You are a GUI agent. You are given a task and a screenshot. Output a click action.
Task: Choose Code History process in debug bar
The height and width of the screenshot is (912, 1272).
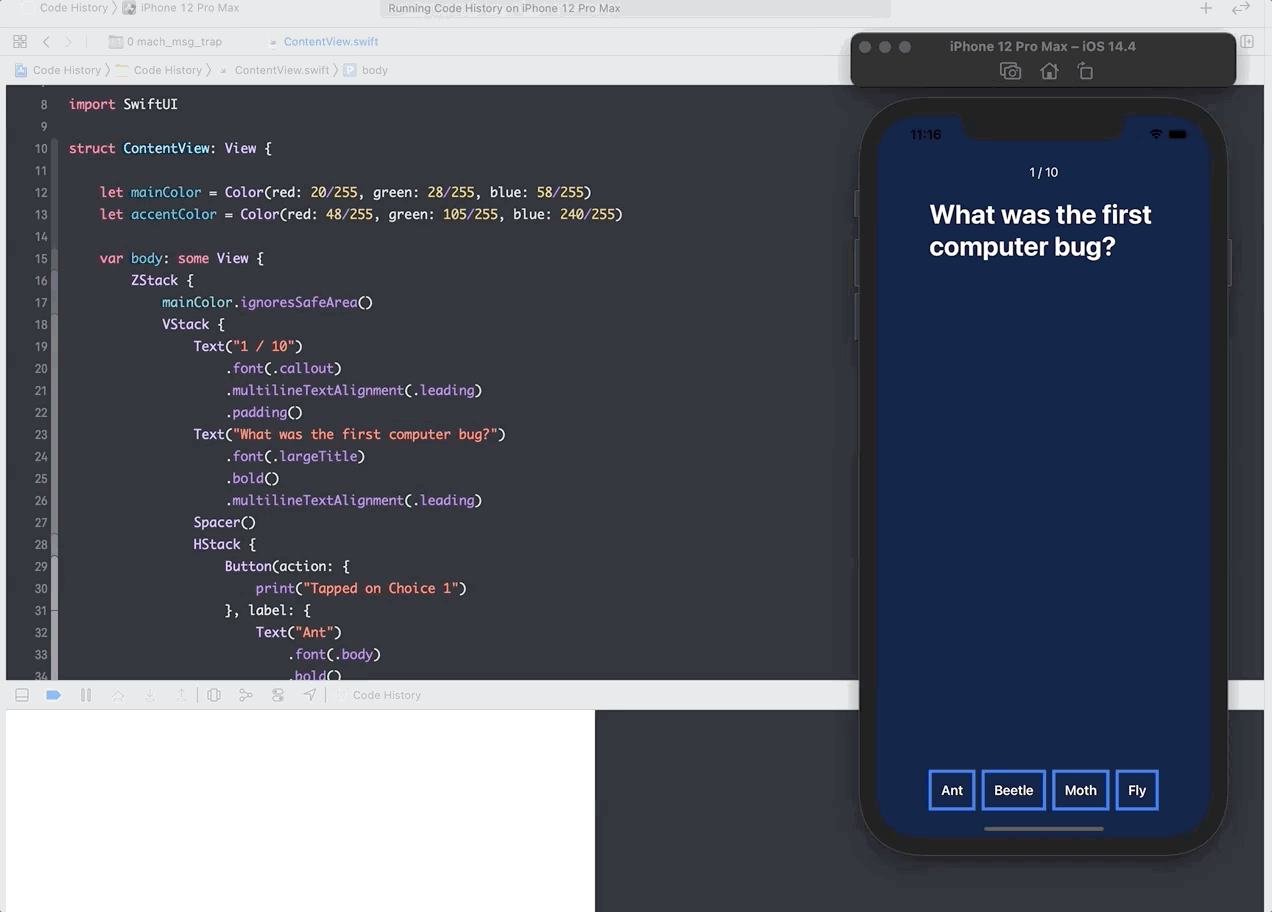click(x=378, y=695)
